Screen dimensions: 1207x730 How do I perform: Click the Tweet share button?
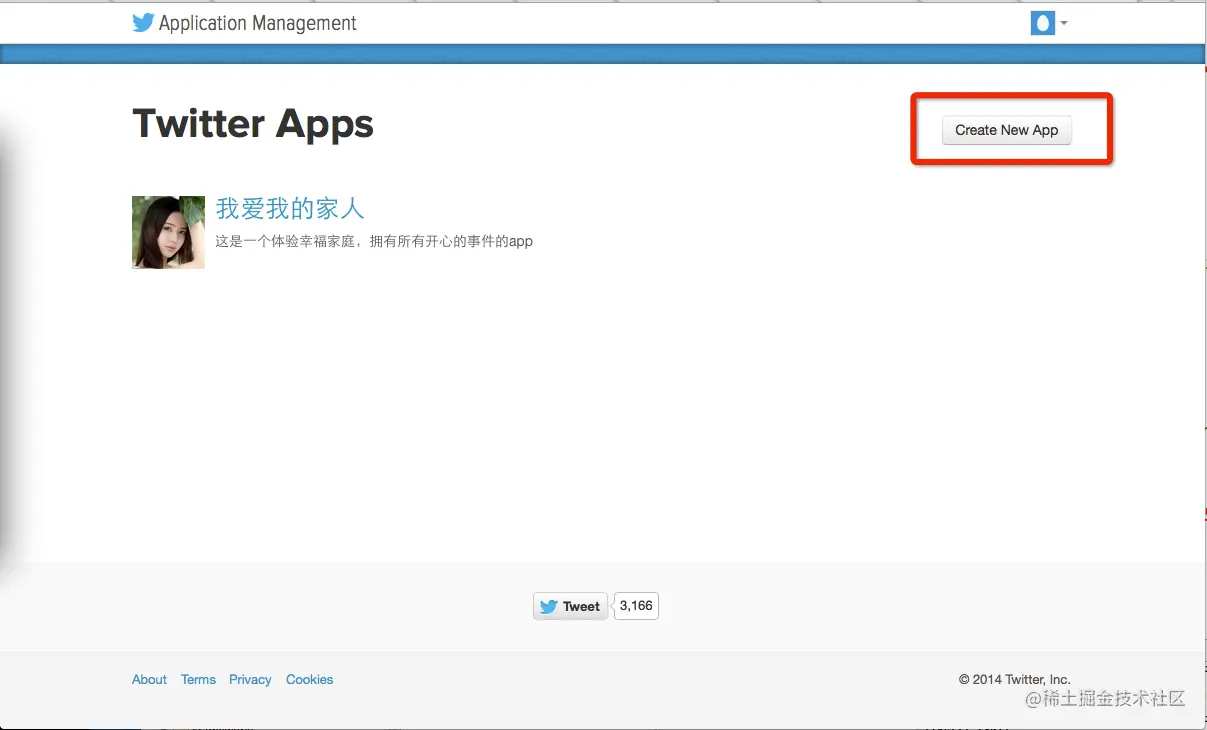coord(570,606)
